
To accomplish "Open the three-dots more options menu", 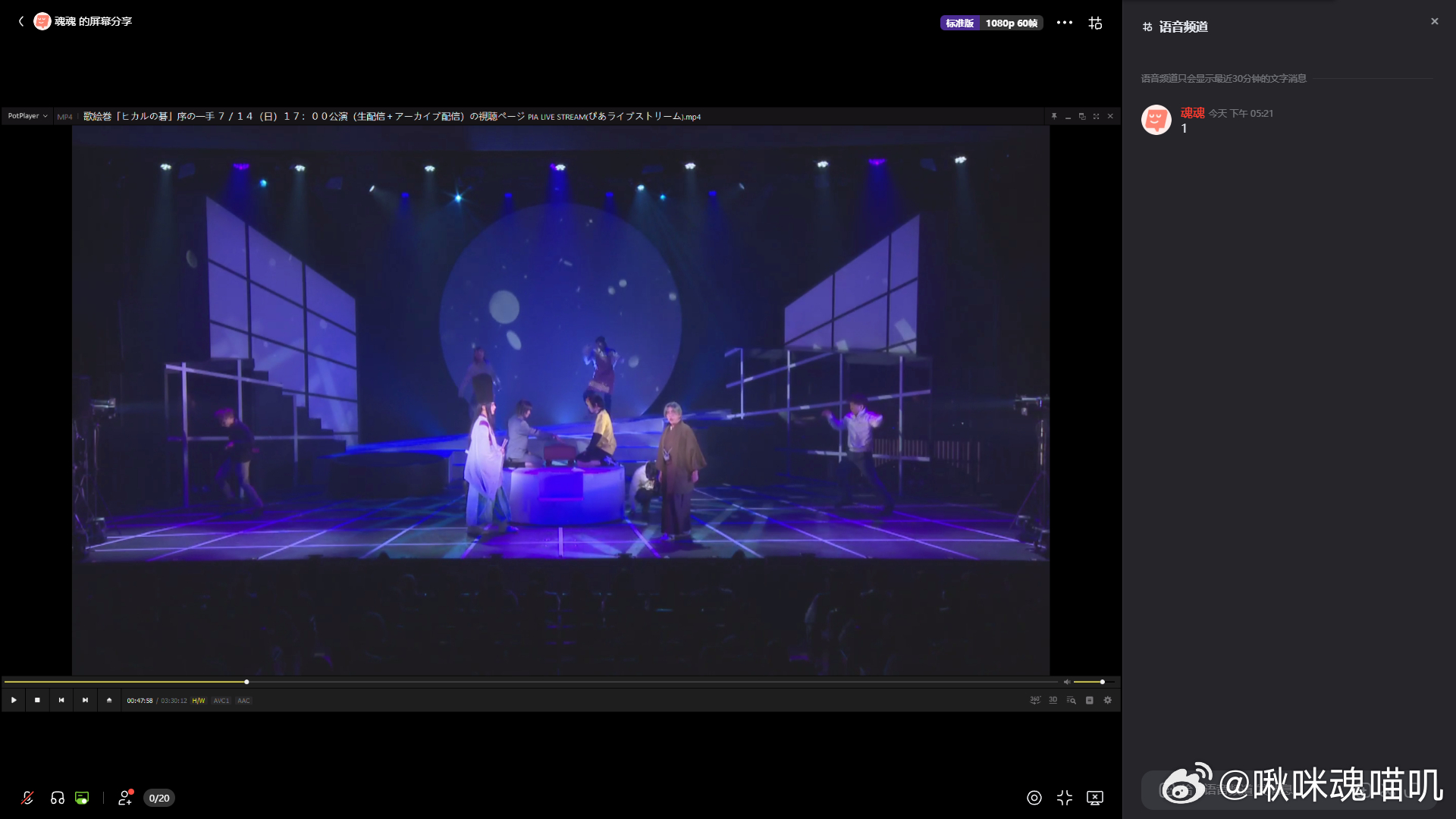I will coord(1065,23).
